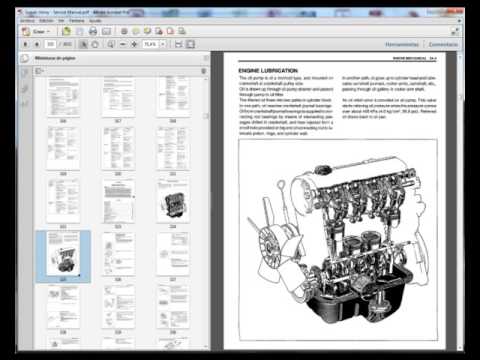This screenshot has width=480, height=360.
Task: Click the thumbnails panel vertical scrollbar
Action: tap(206, 212)
